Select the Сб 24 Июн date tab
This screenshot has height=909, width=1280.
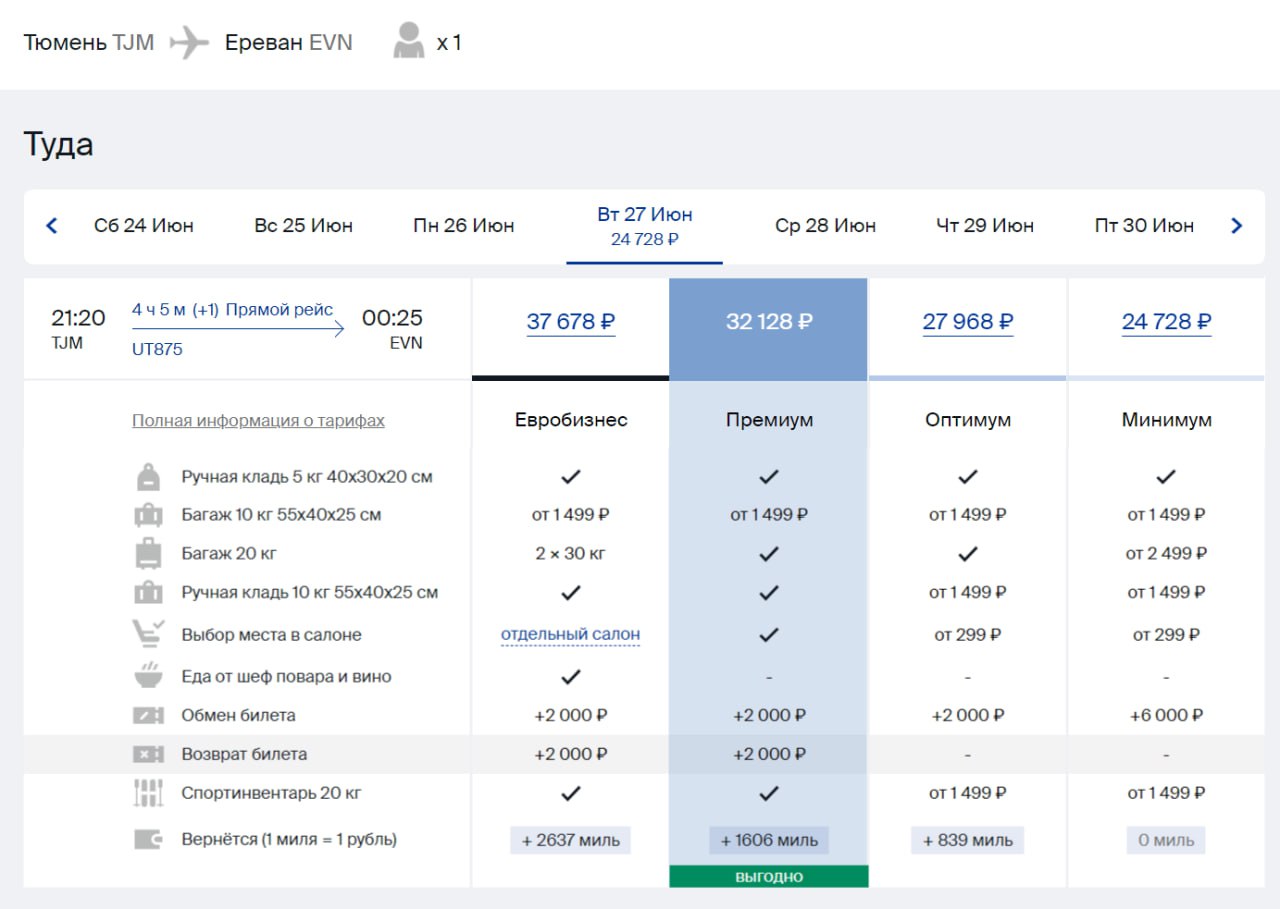(144, 226)
